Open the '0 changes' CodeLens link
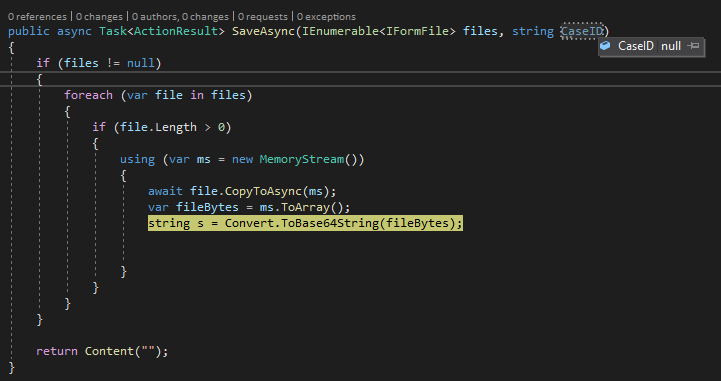Image resolution: width=721 pixels, height=381 pixels. 99,17
